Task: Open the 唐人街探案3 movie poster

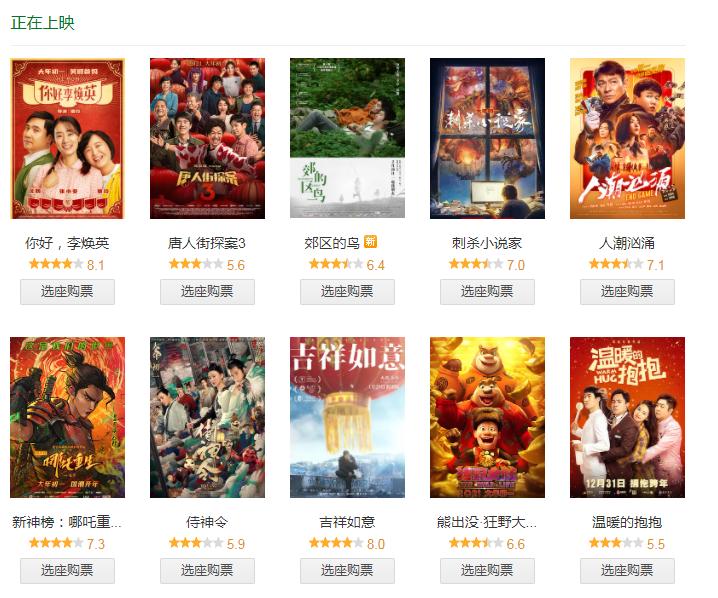Action: point(207,138)
